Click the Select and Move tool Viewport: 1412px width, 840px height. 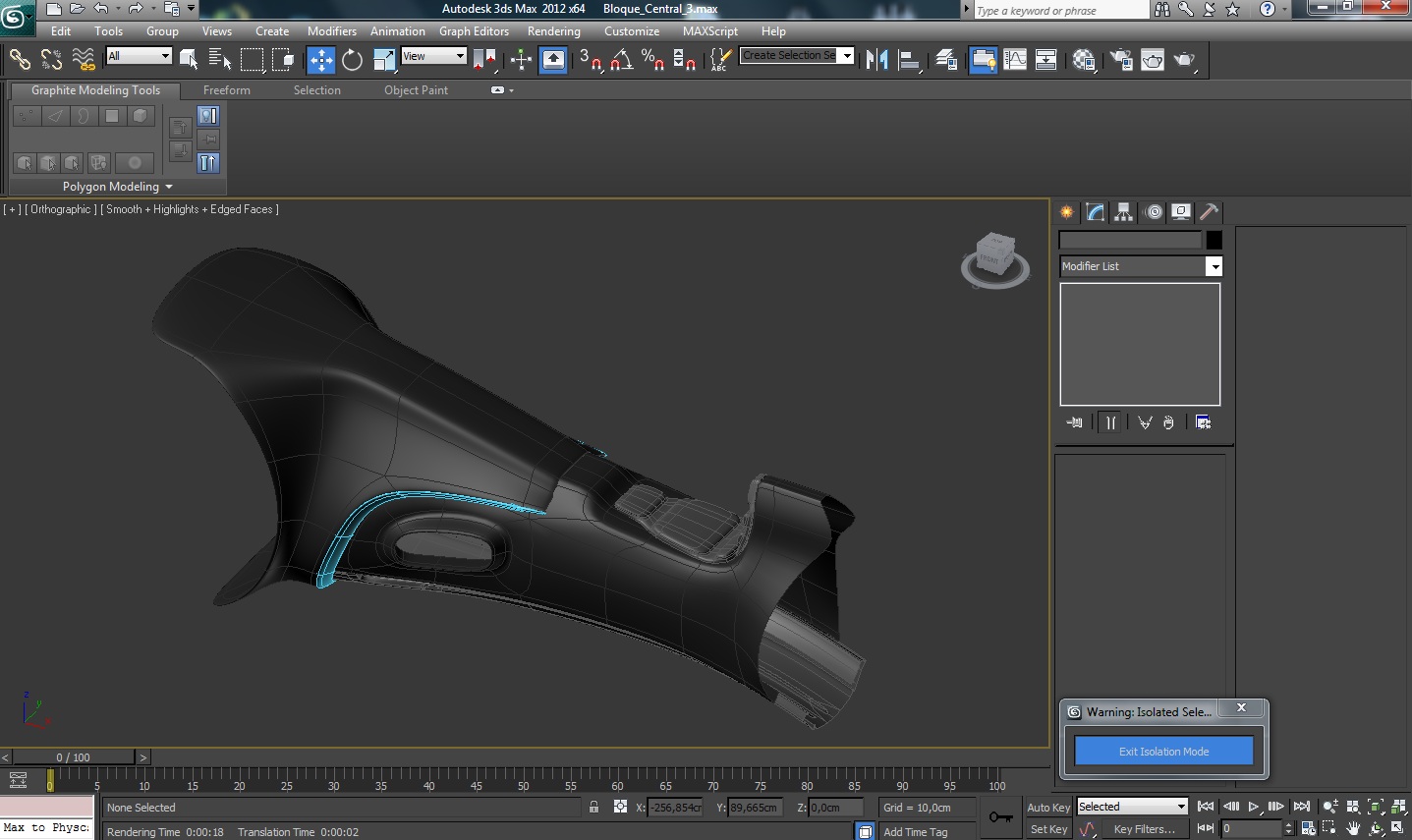321,60
